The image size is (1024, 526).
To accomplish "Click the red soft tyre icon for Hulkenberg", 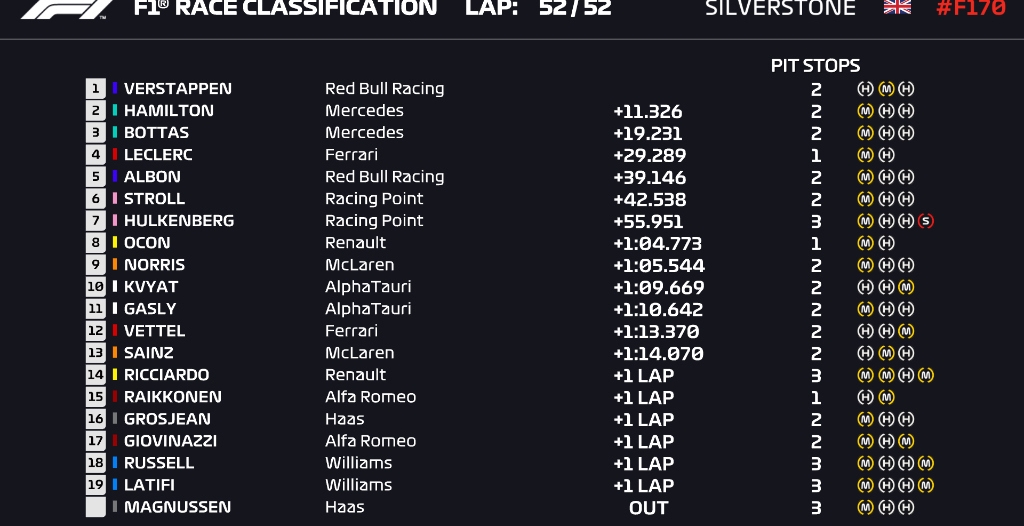I will tap(926, 221).
